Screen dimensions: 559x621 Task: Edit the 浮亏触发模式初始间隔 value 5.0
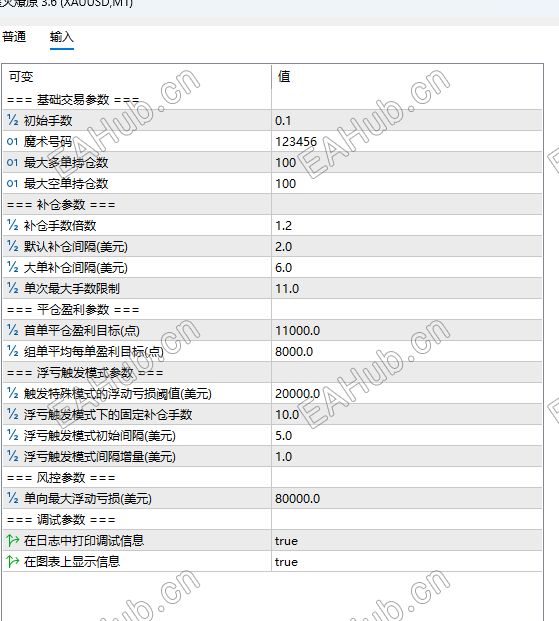click(x=407, y=435)
